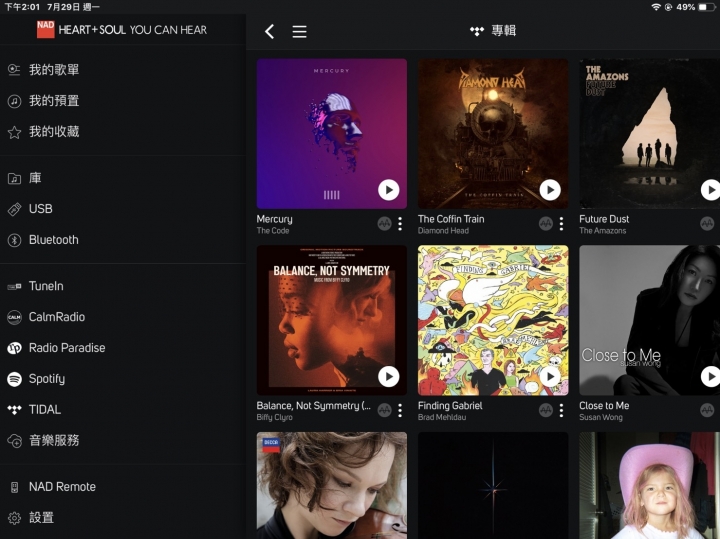Click the Biffy Clyro artist name

pos(275,417)
